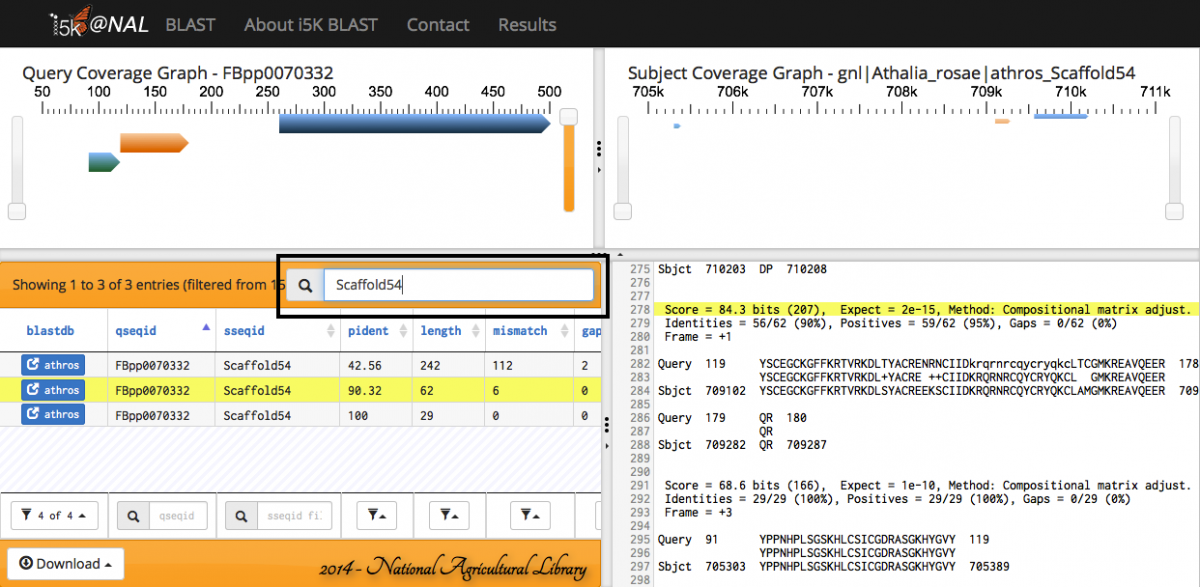This screenshot has height=587, width=1200.
Task: Go to the Results page
Action: [x=527, y=25]
